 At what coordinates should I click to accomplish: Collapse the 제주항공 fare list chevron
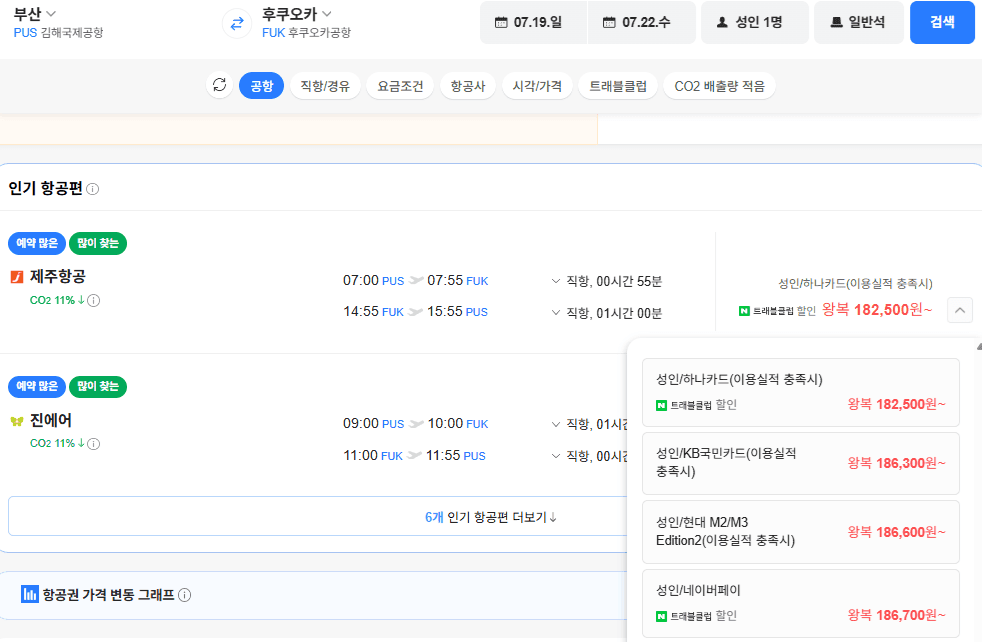959,310
